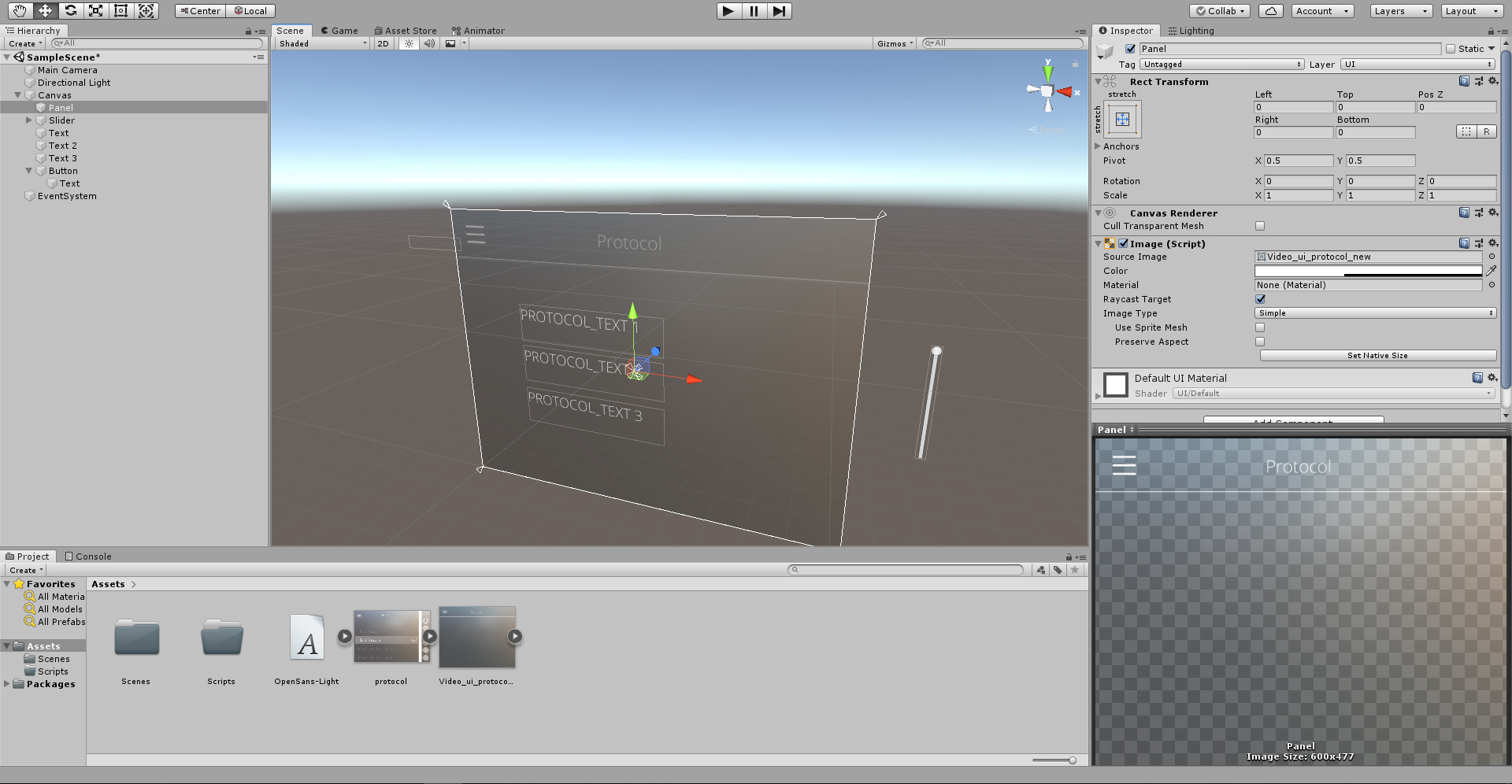Open Image Color swatch
Viewport: 1512px width, 784px height.
click(x=1368, y=271)
